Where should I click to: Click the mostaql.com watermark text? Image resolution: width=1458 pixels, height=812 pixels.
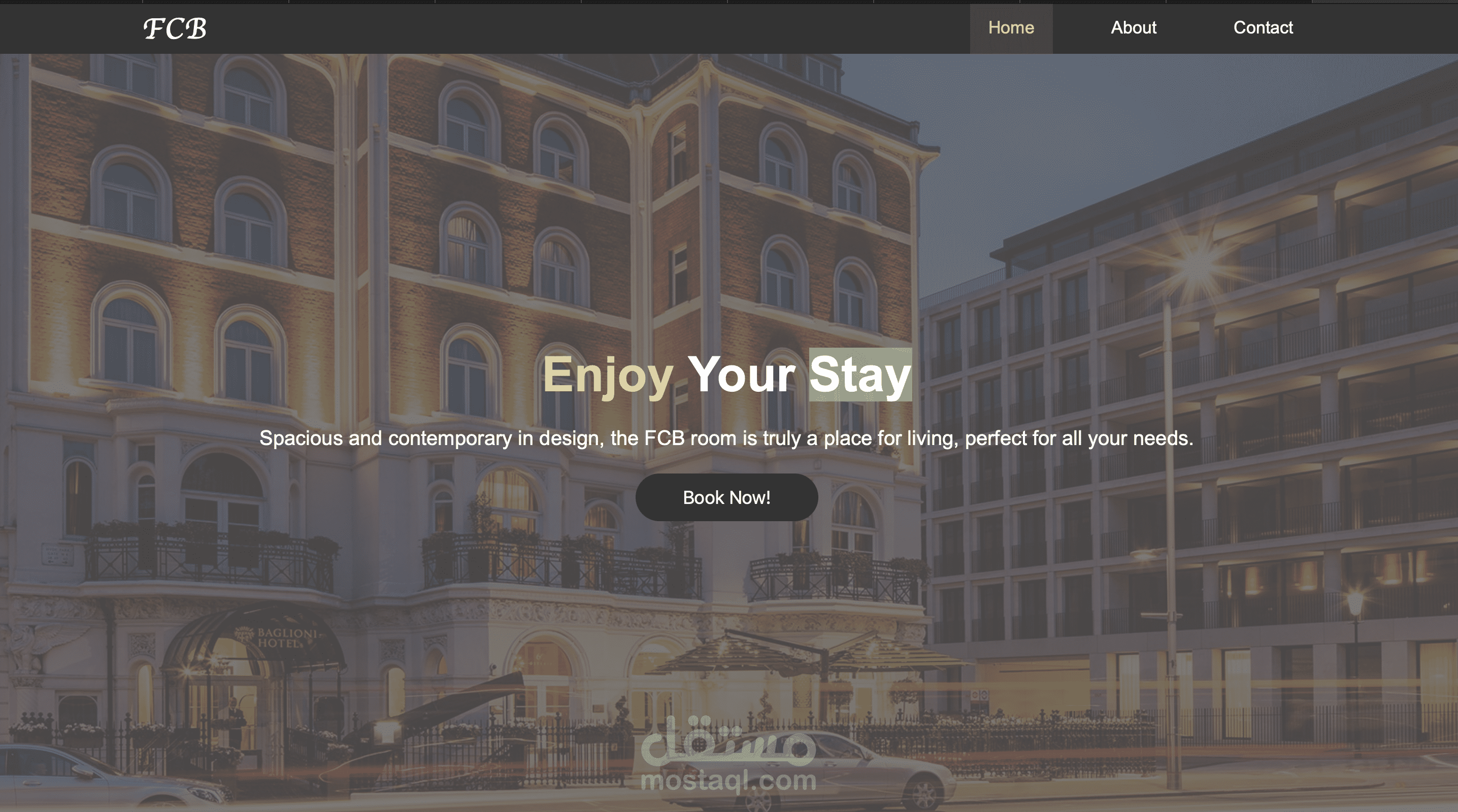point(728,781)
